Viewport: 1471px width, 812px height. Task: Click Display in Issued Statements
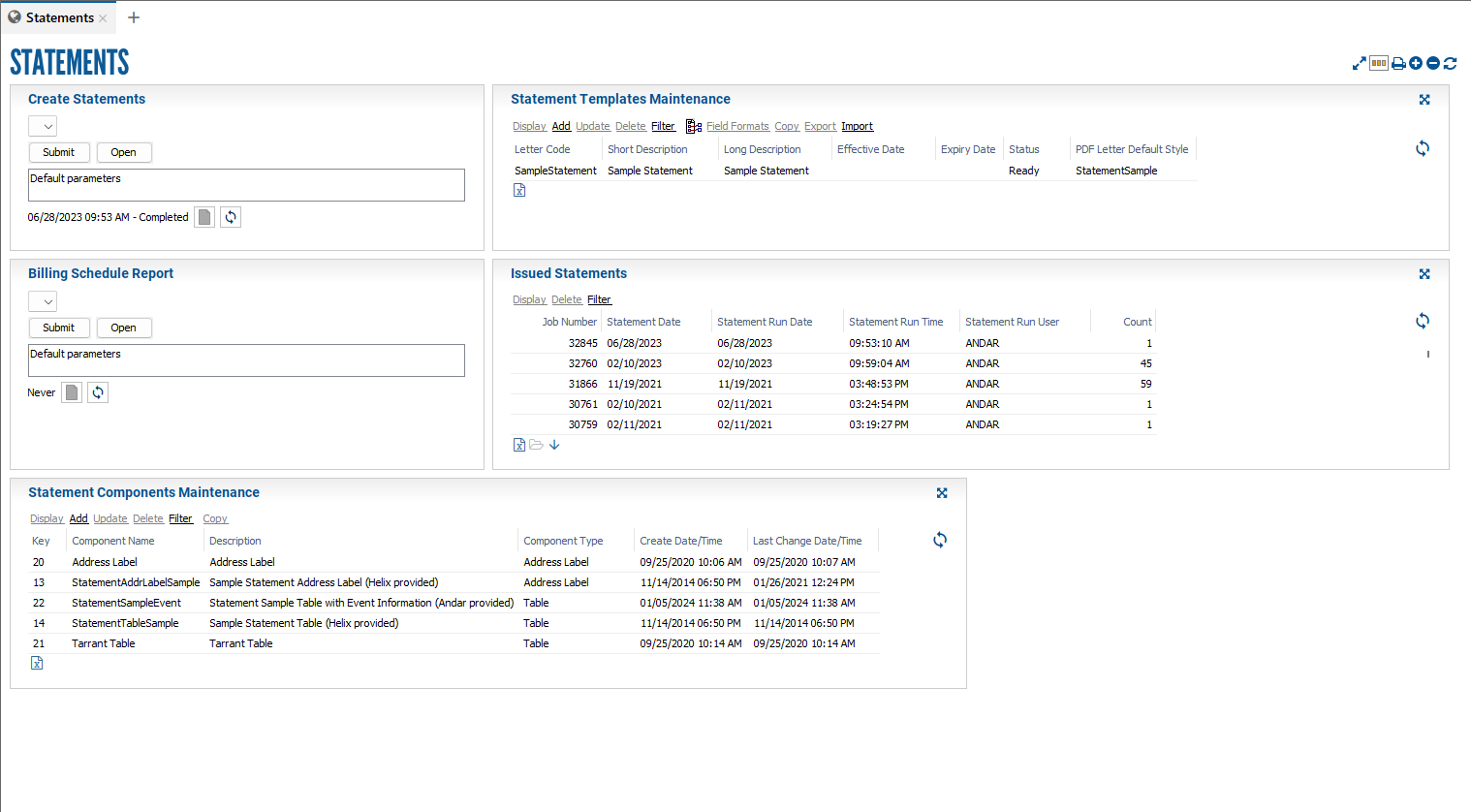[x=529, y=299]
